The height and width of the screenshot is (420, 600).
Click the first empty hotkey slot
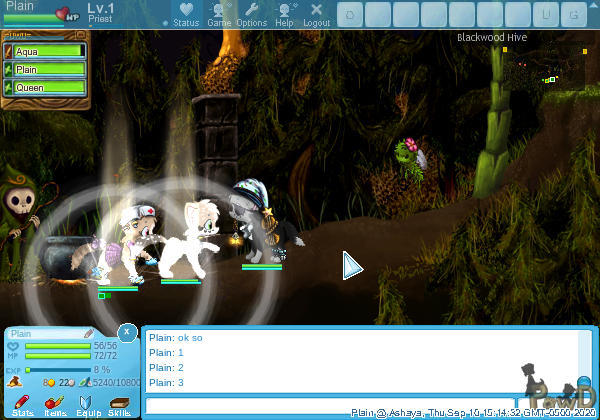(x=350, y=14)
